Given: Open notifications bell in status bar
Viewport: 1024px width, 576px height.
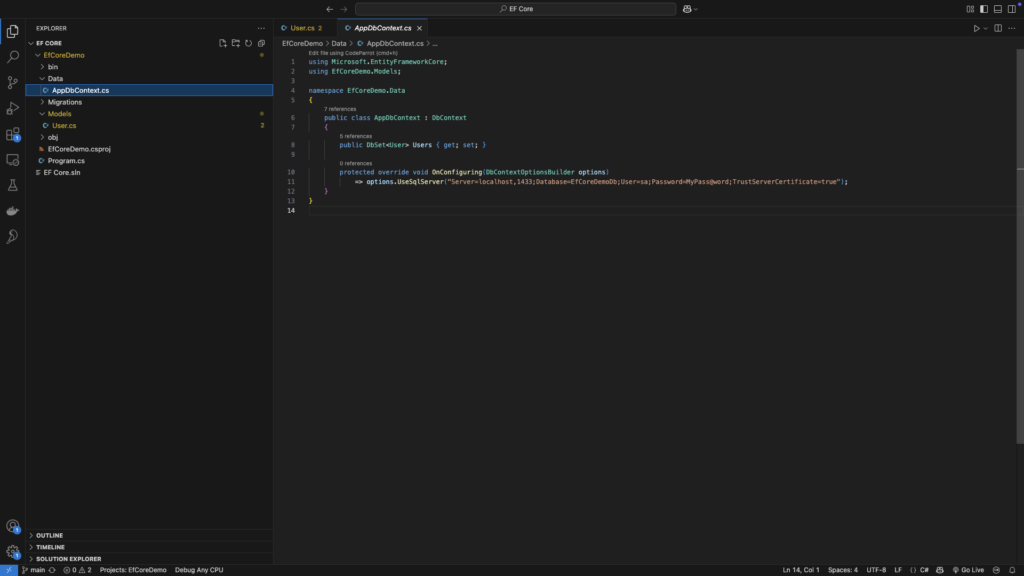Looking at the screenshot, I should 1012,570.
